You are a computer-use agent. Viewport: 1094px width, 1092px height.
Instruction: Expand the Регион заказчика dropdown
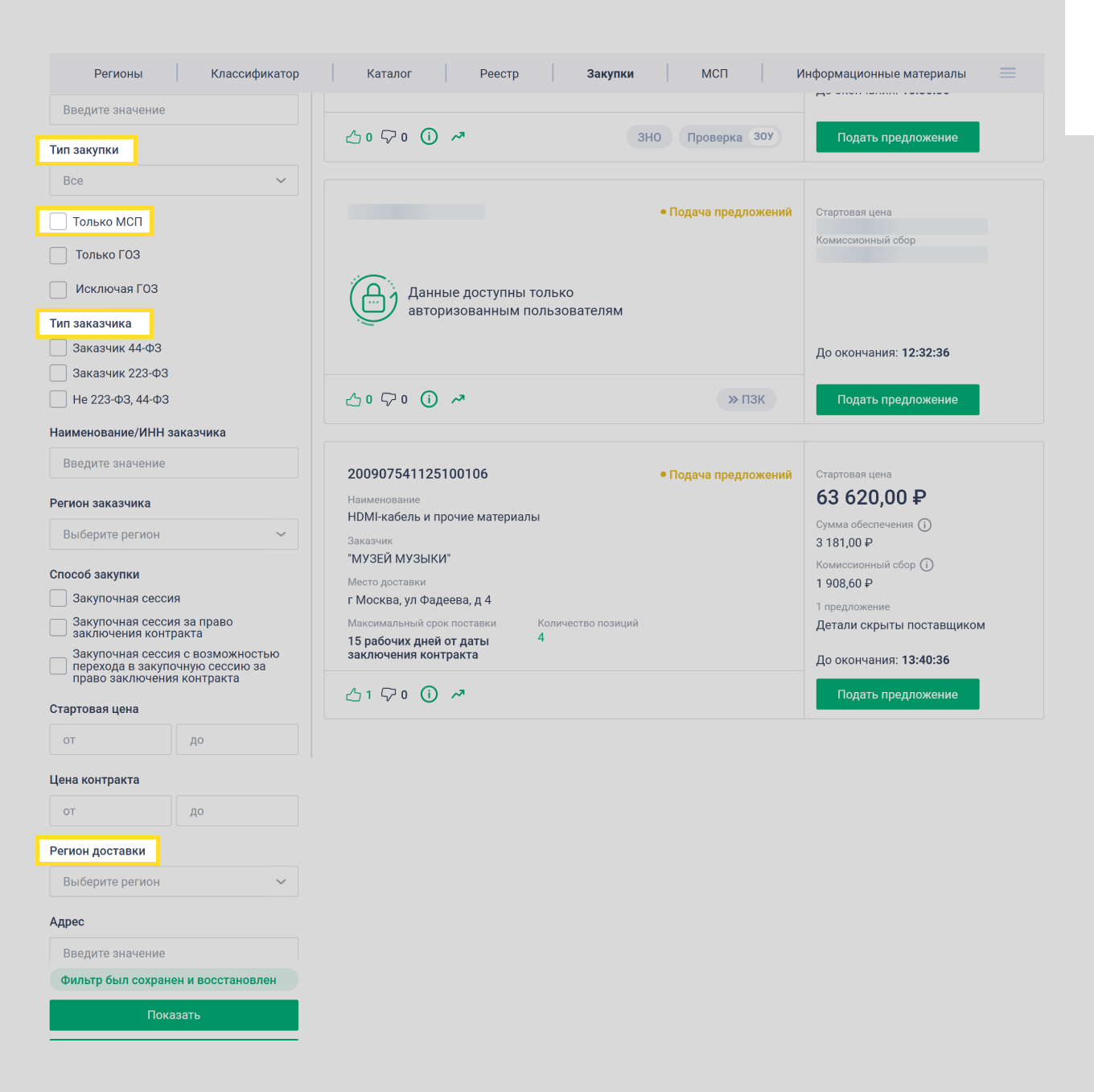pos(174,534)
